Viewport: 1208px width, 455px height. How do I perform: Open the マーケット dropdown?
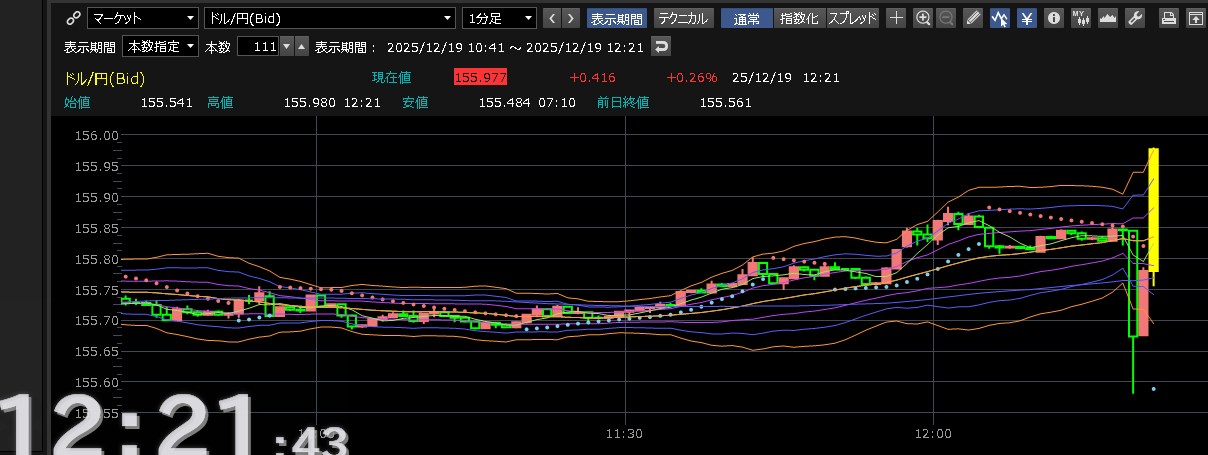(143, 18)
